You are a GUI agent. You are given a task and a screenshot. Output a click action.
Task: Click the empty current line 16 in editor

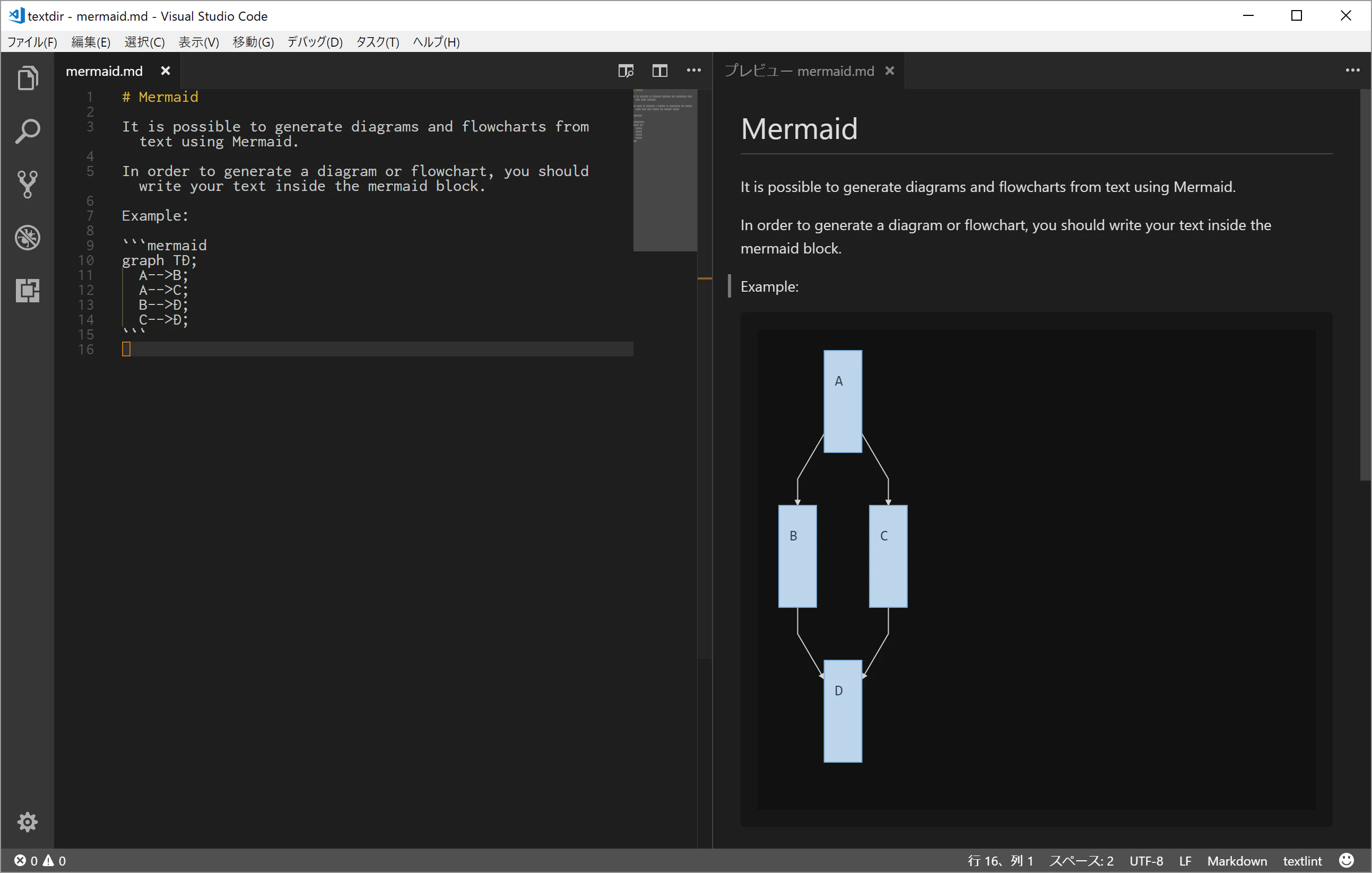377,349
